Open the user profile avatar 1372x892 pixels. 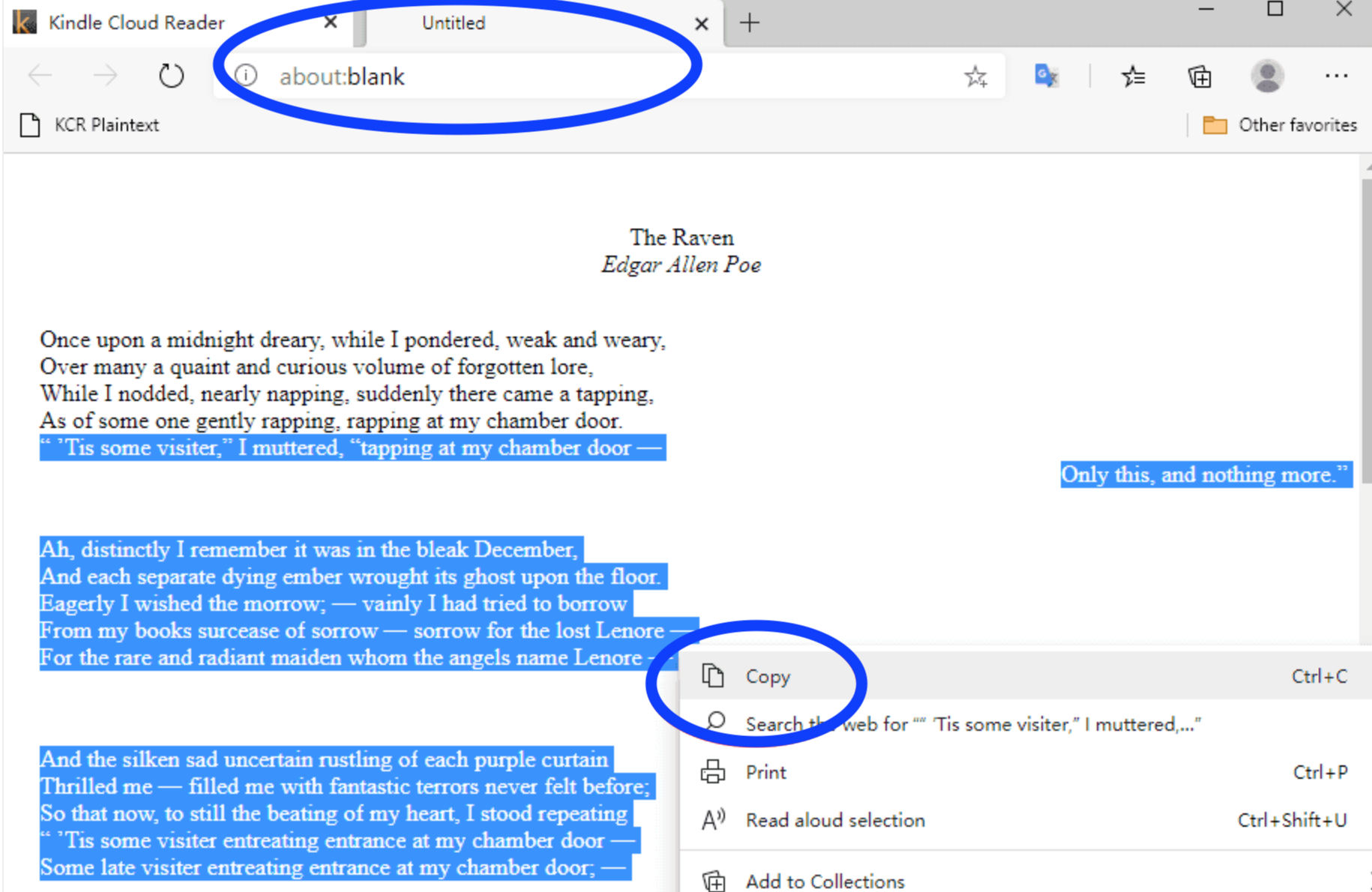click(x=1267, y=76)
